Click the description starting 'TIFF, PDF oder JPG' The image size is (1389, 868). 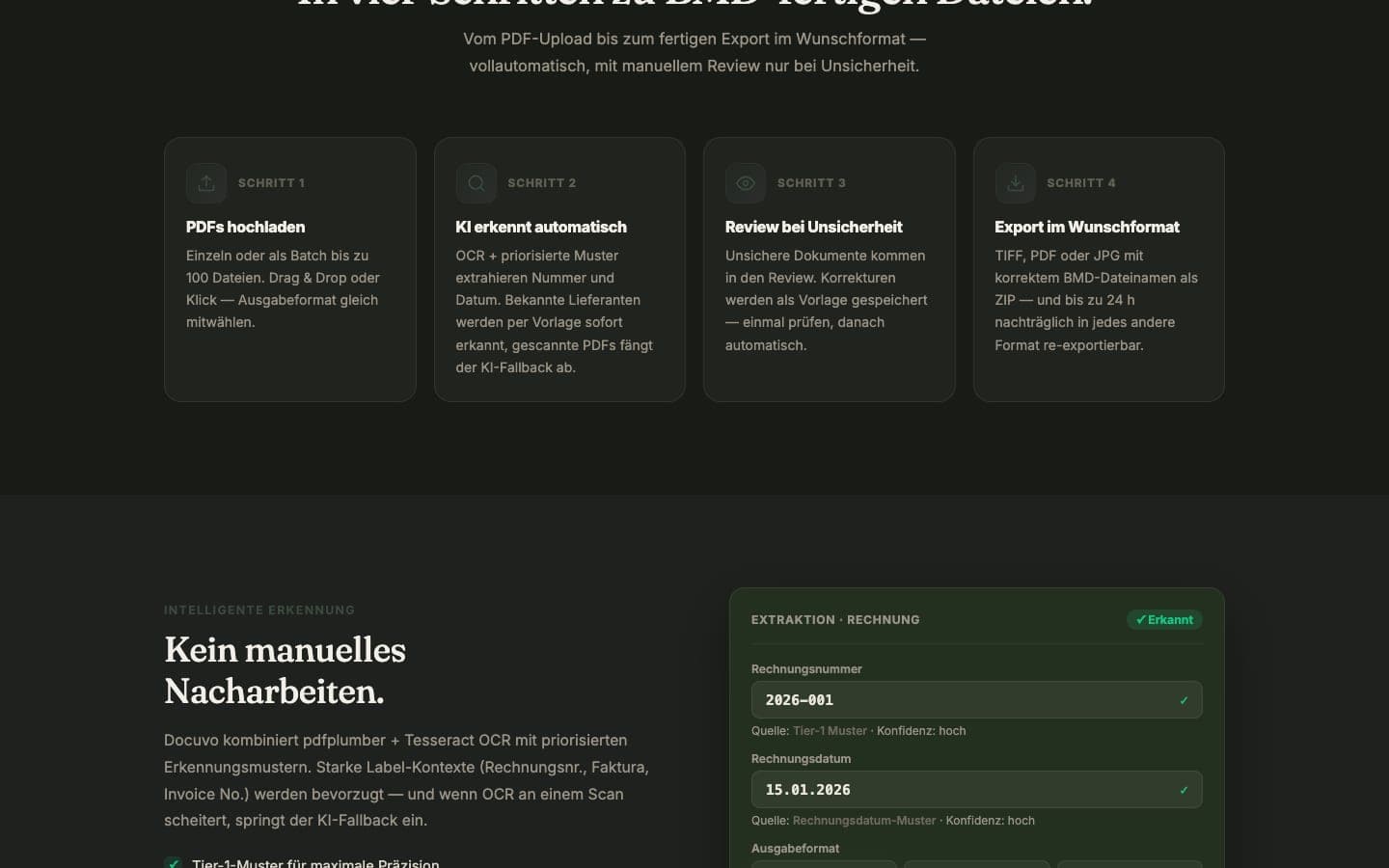[x=1096, y=300]
